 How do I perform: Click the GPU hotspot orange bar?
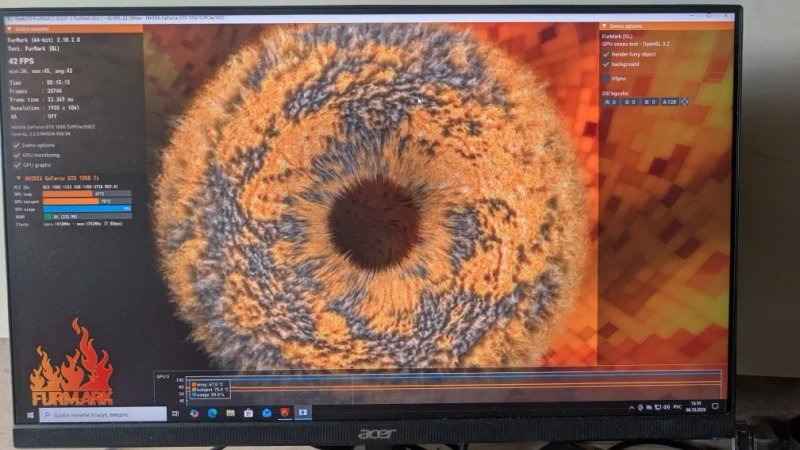(x=70, y=202)
